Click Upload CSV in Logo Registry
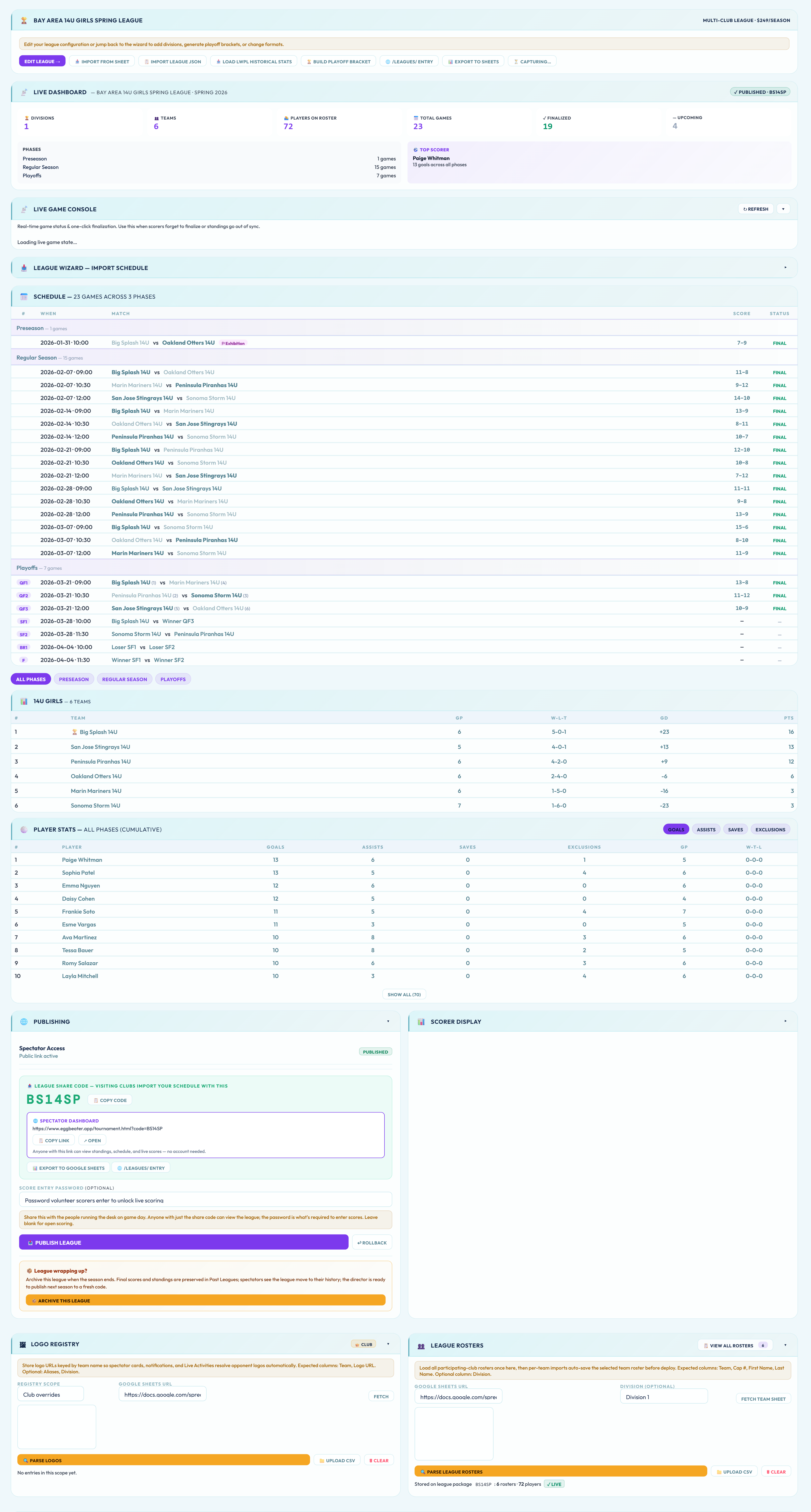811x1512 pixels. tap(337, 1460)
